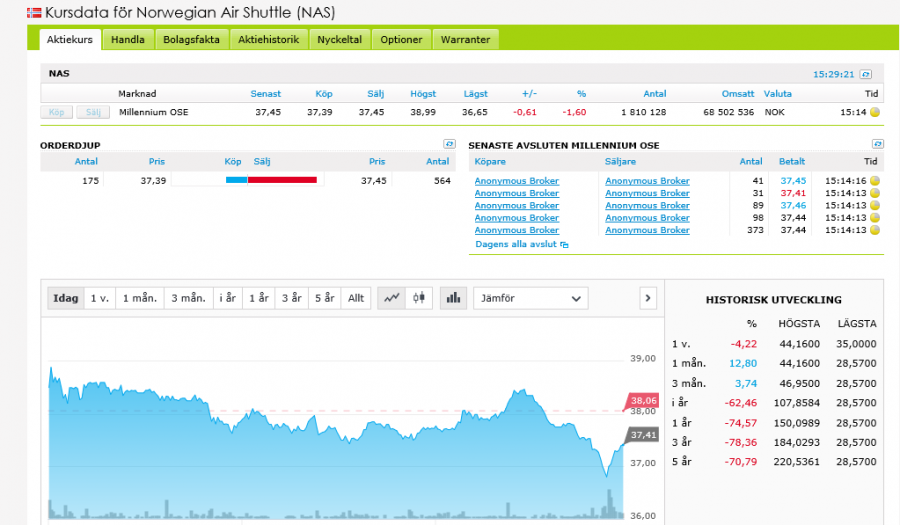This screenshot has width=900, height=525.
Task: Click the red sell side depth bar
Action: (x=282, y=180)
